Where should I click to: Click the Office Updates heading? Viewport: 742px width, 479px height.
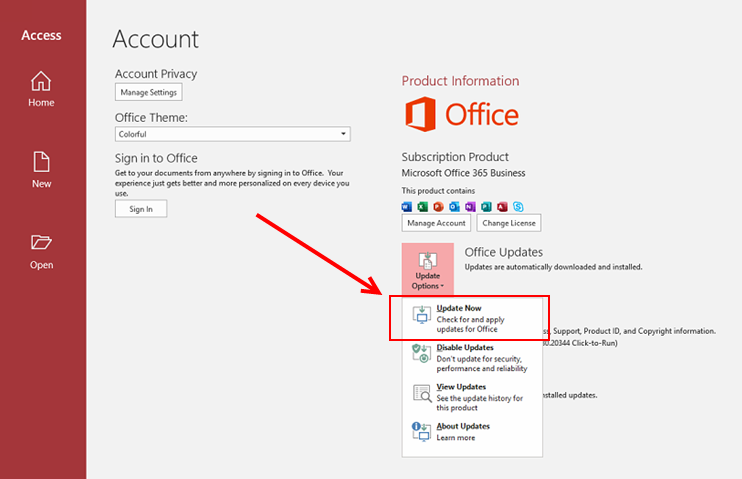[504, 252]
